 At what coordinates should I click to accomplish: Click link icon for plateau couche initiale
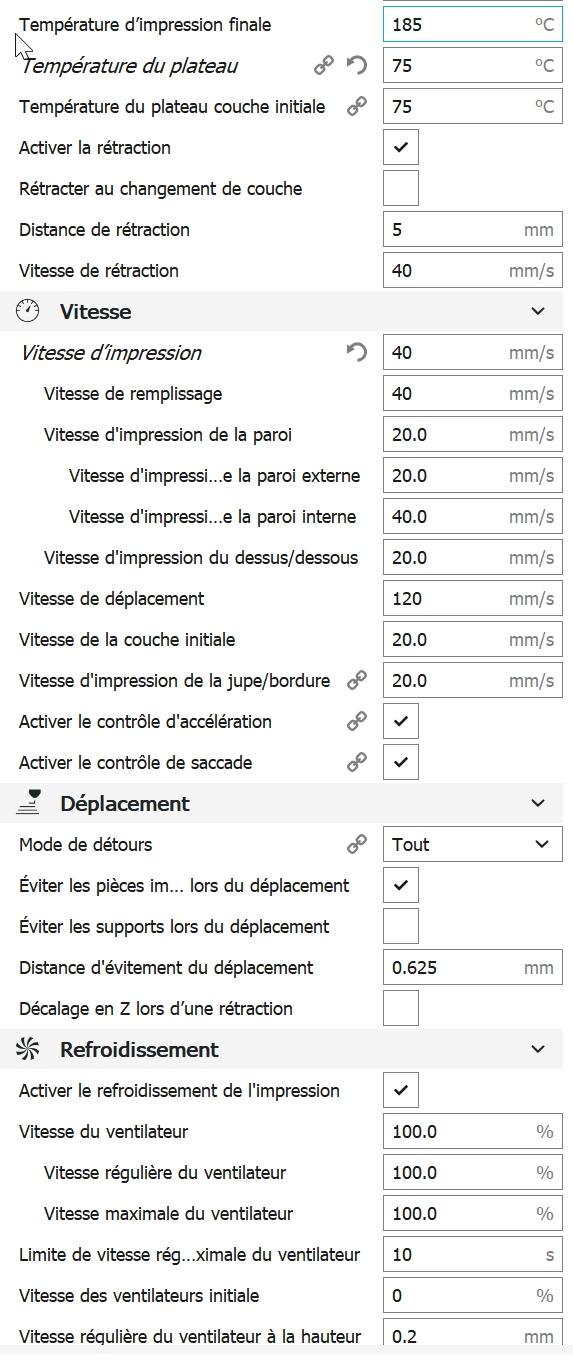pos(356,107)
